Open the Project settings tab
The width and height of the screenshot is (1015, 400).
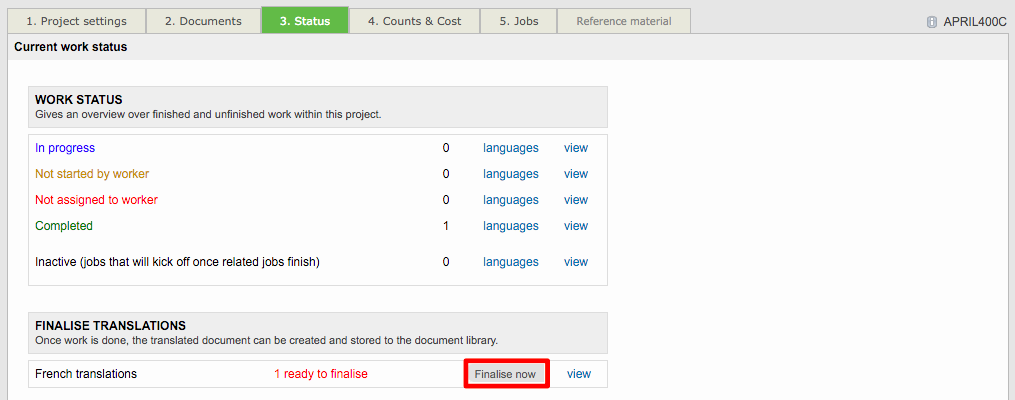coord(76,21)
